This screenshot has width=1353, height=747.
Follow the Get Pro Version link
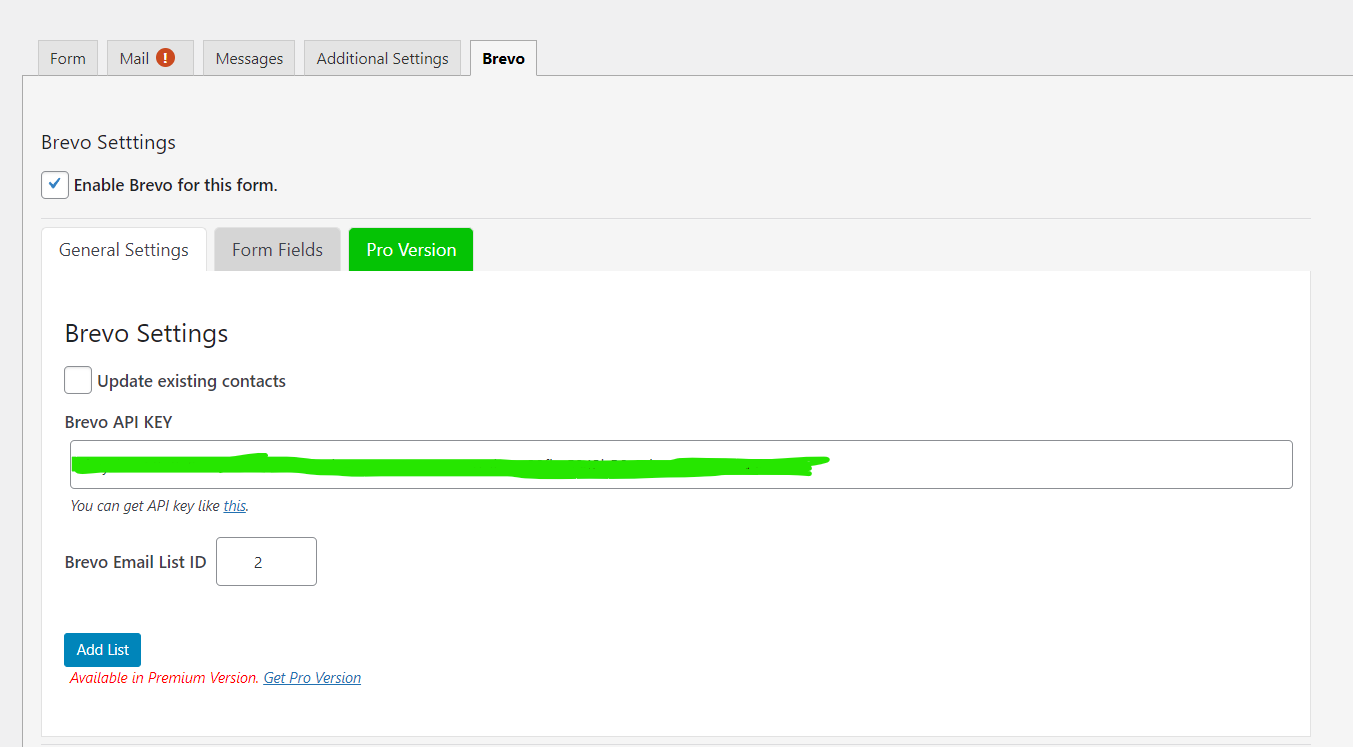coord(312,678)
